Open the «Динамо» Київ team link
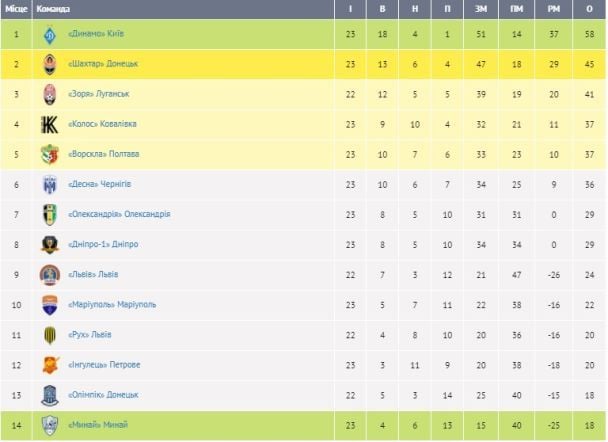The height and width of the screenshot is (442, 608). pos(96,34)
